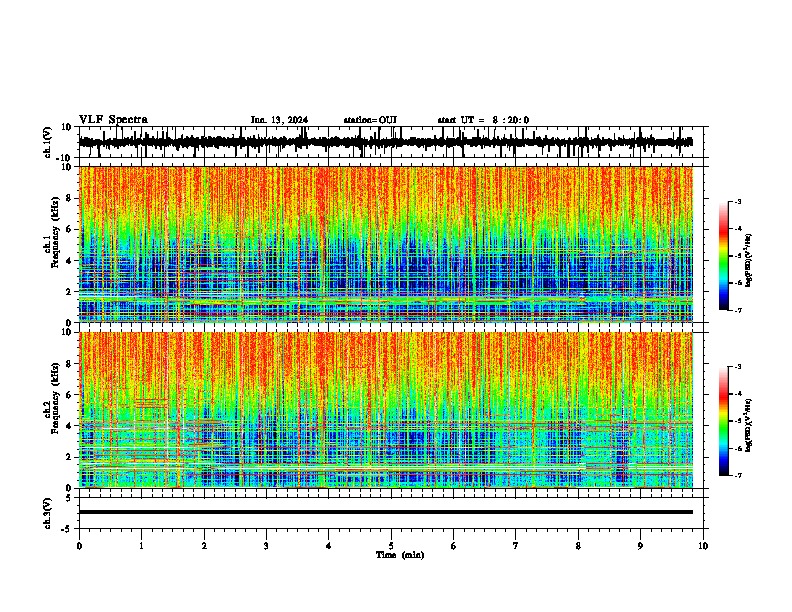Viewport: 792px width, 612px height.
Task: Click the ch.1 colorbar log(PSD) label
Action: [x=748, y=261]
